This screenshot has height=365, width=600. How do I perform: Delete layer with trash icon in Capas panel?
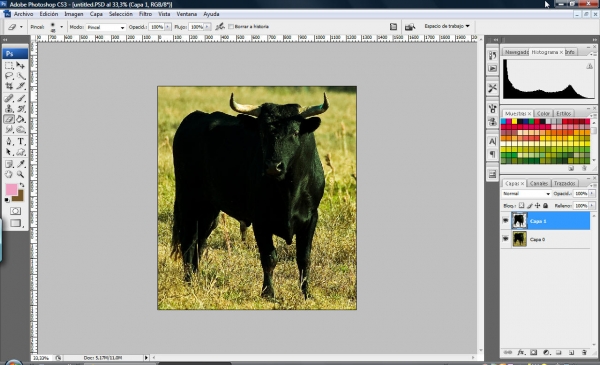[x=584, y=352]
